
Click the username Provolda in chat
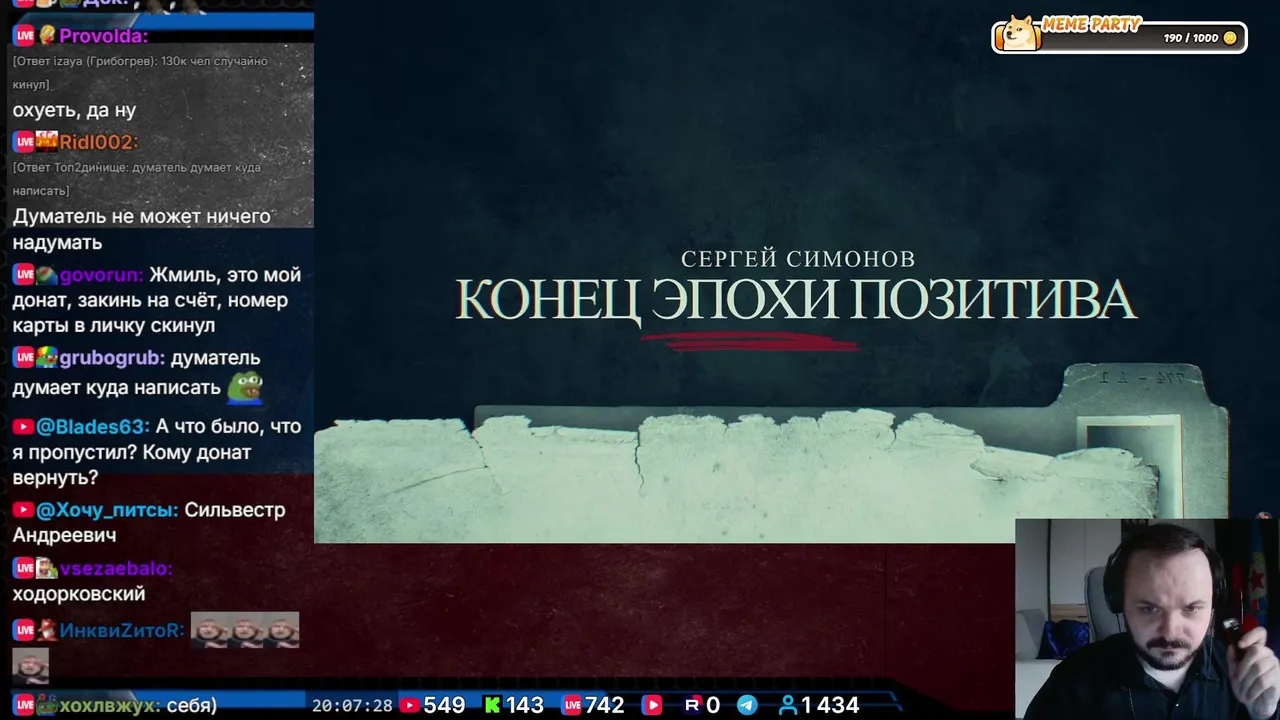click(103, 36)
